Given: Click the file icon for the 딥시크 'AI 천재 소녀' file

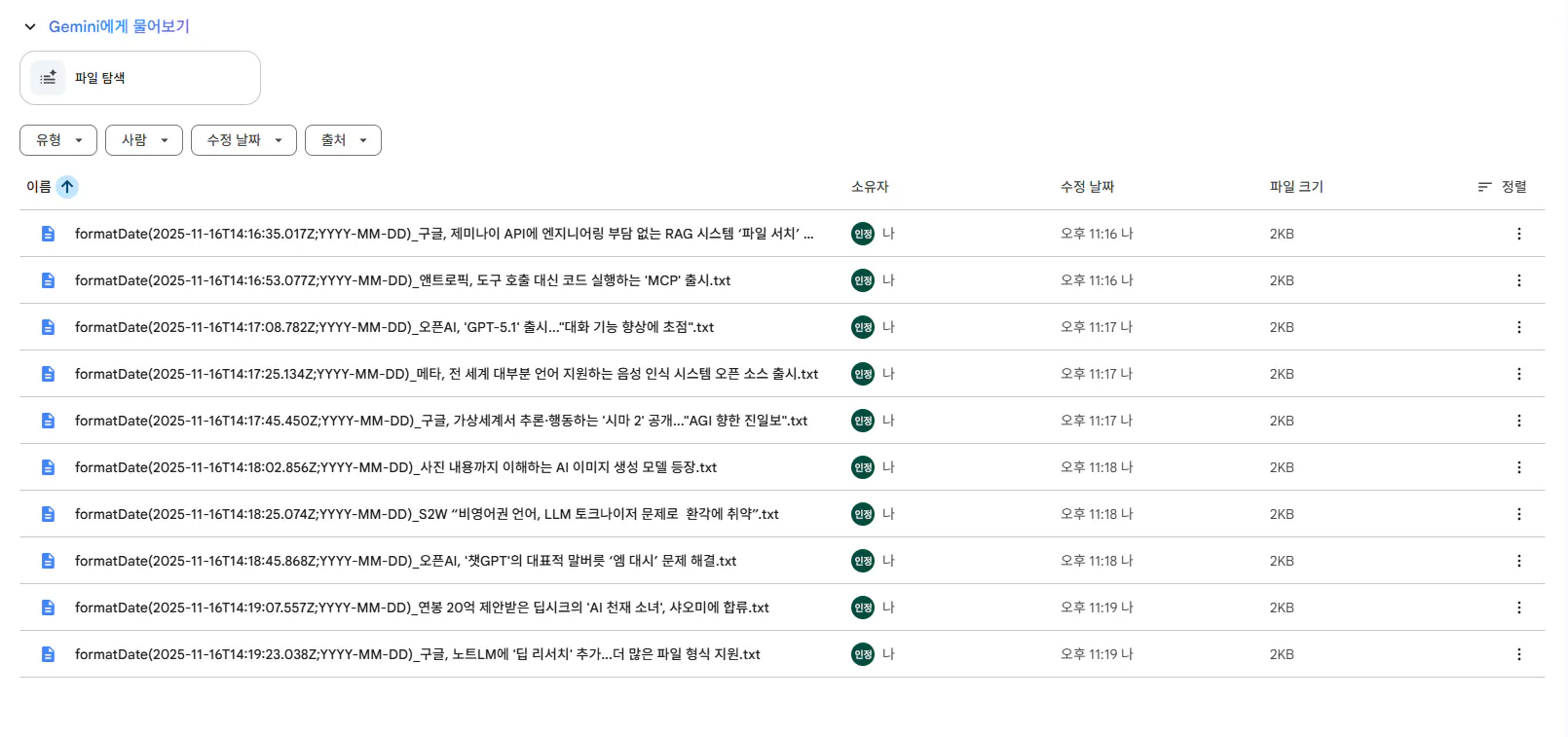Looking at the screenshot, I should coord(48,608).
